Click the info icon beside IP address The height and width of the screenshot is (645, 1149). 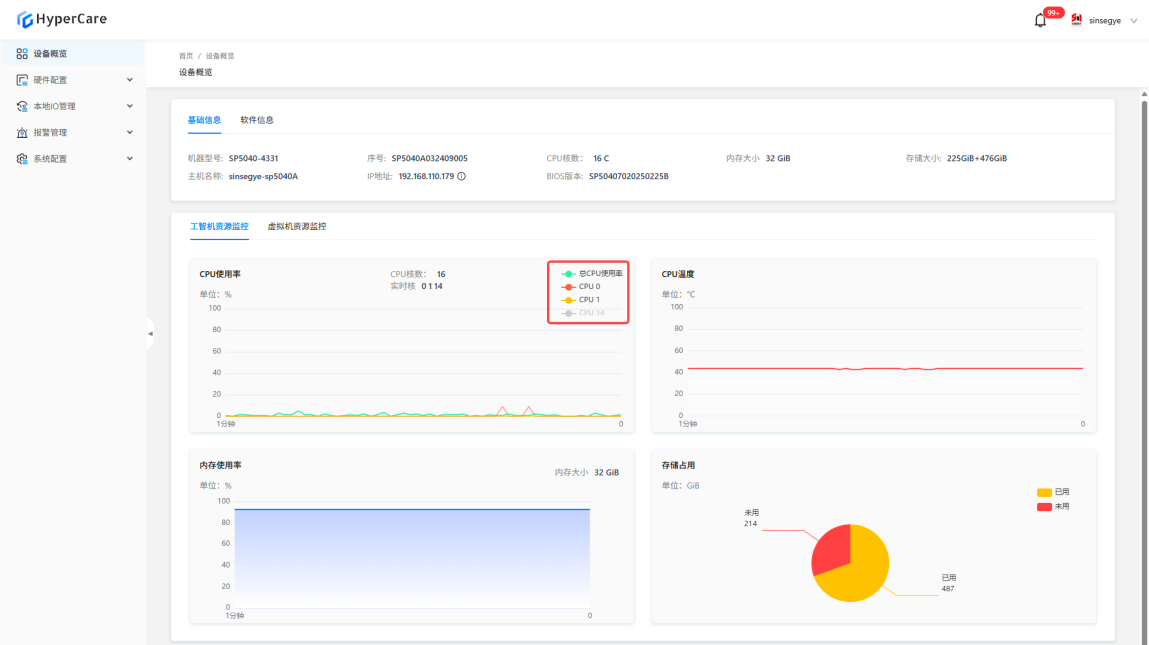coord(461,176)
